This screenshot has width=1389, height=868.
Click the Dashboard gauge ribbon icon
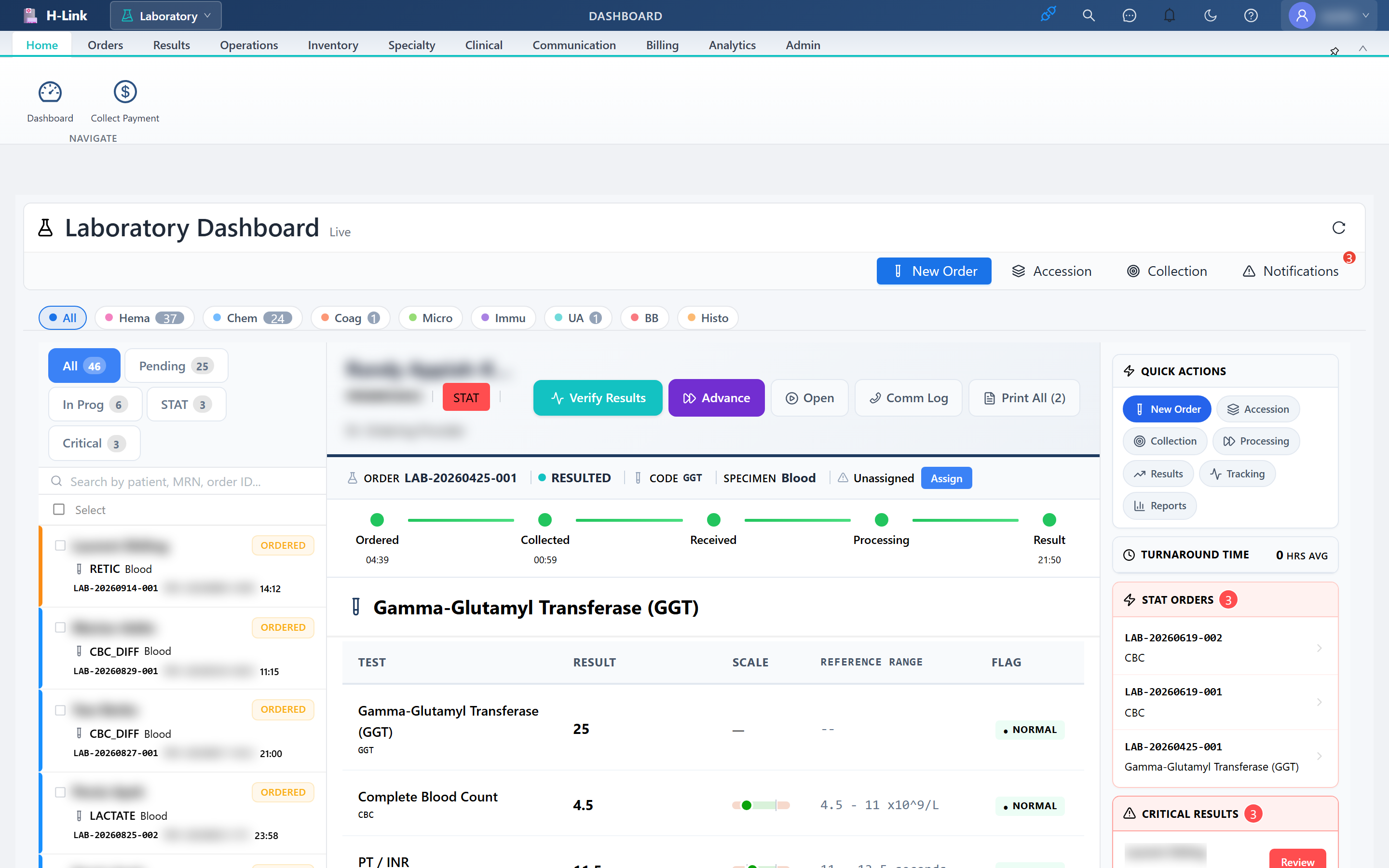pyautogui.click(x=50, y=92)
